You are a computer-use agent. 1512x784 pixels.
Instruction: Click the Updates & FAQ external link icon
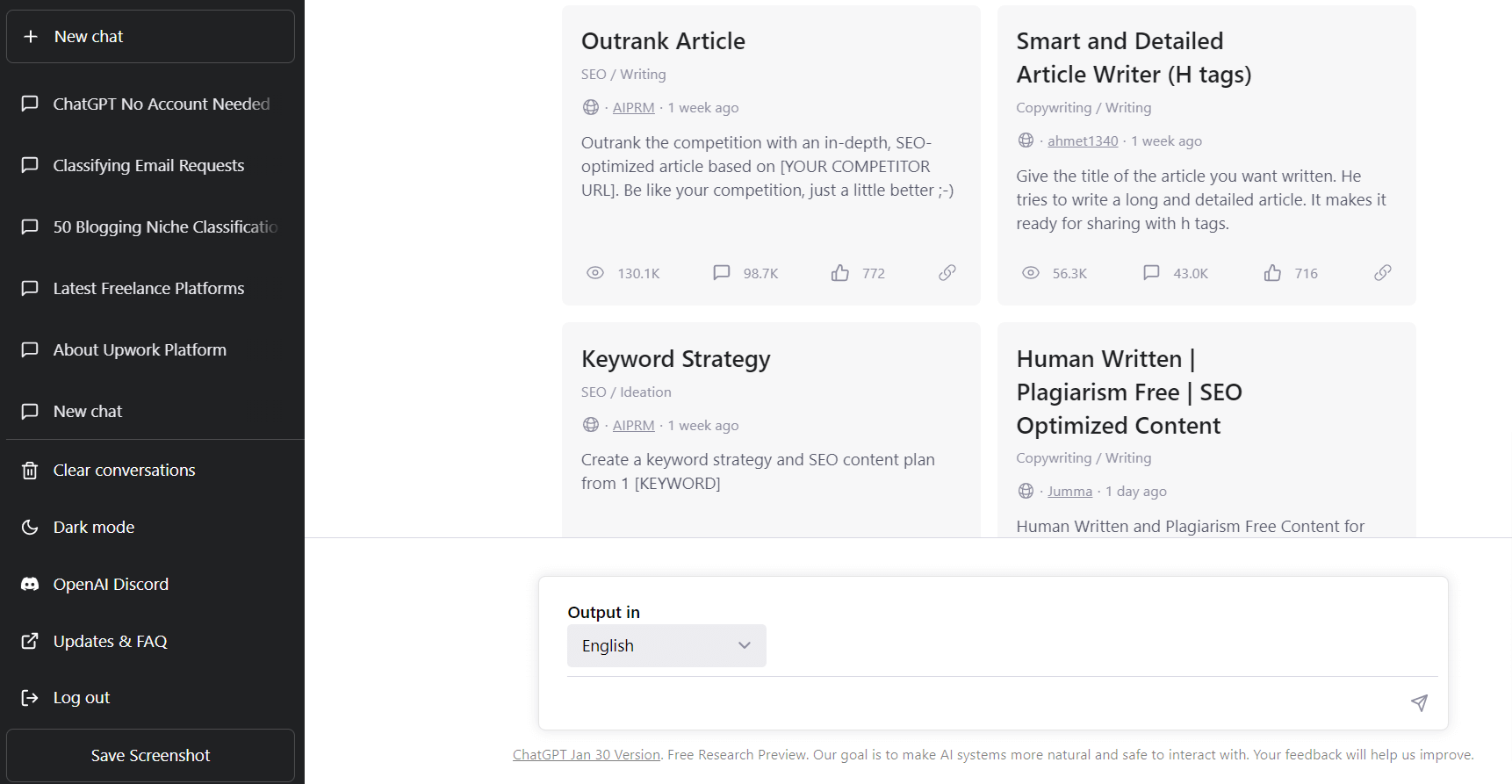(x=30, y=641)
